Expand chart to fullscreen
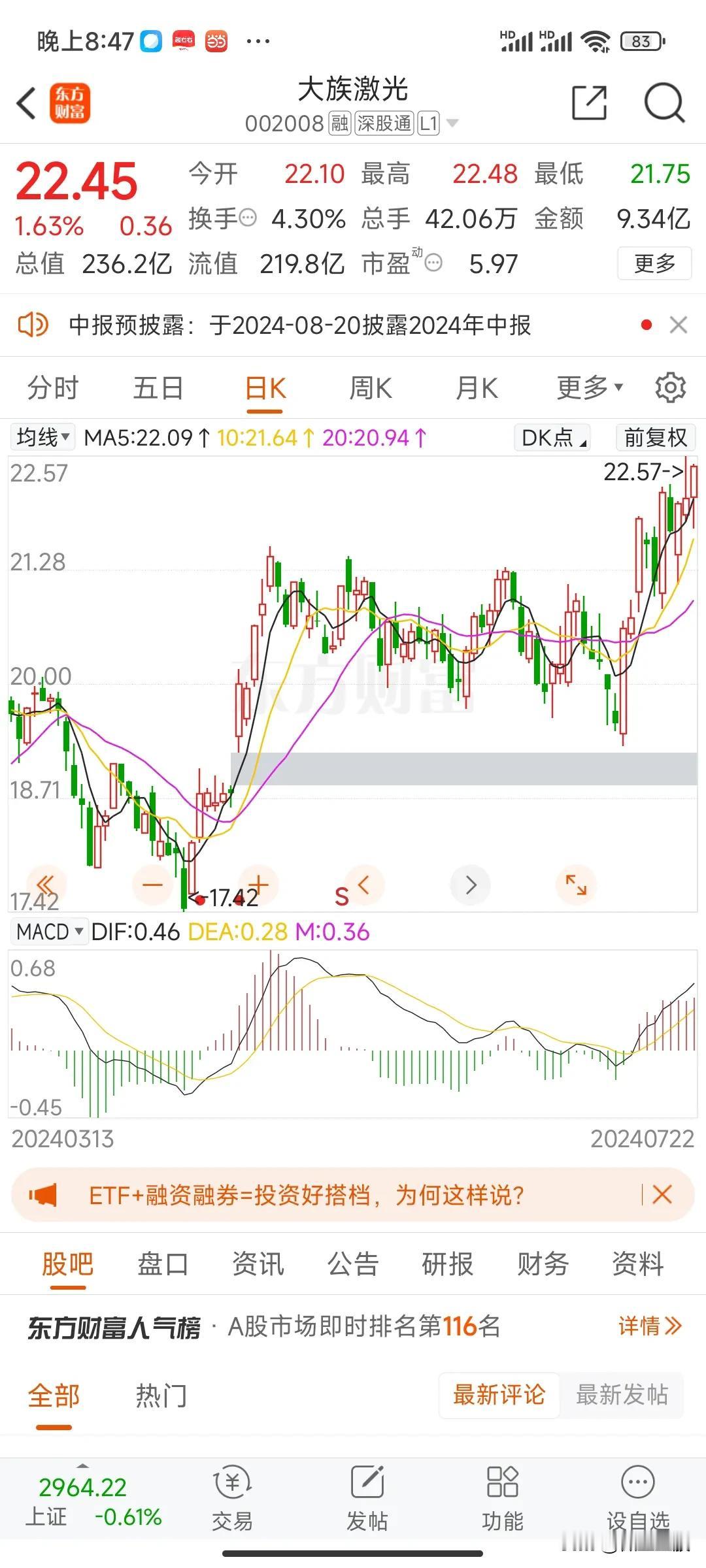This screenshot has height=1568, width=706. coord(576,885)
